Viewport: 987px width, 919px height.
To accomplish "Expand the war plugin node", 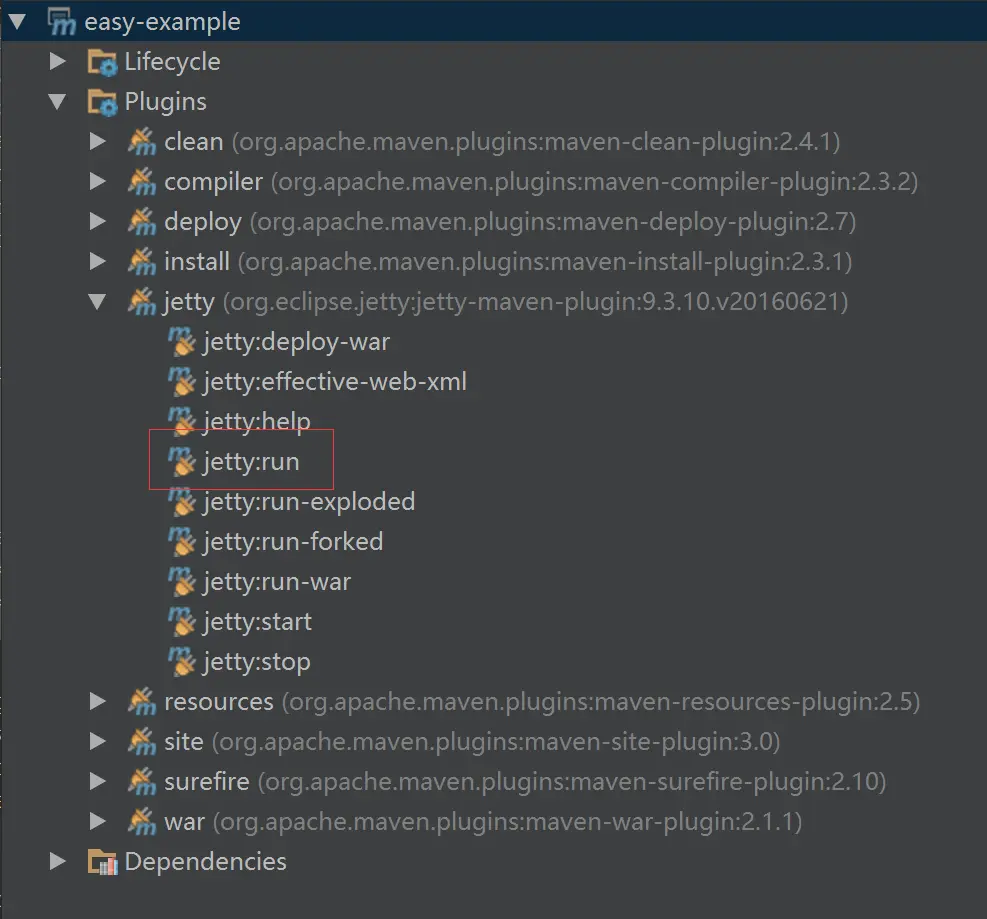I will click(98, 821).
